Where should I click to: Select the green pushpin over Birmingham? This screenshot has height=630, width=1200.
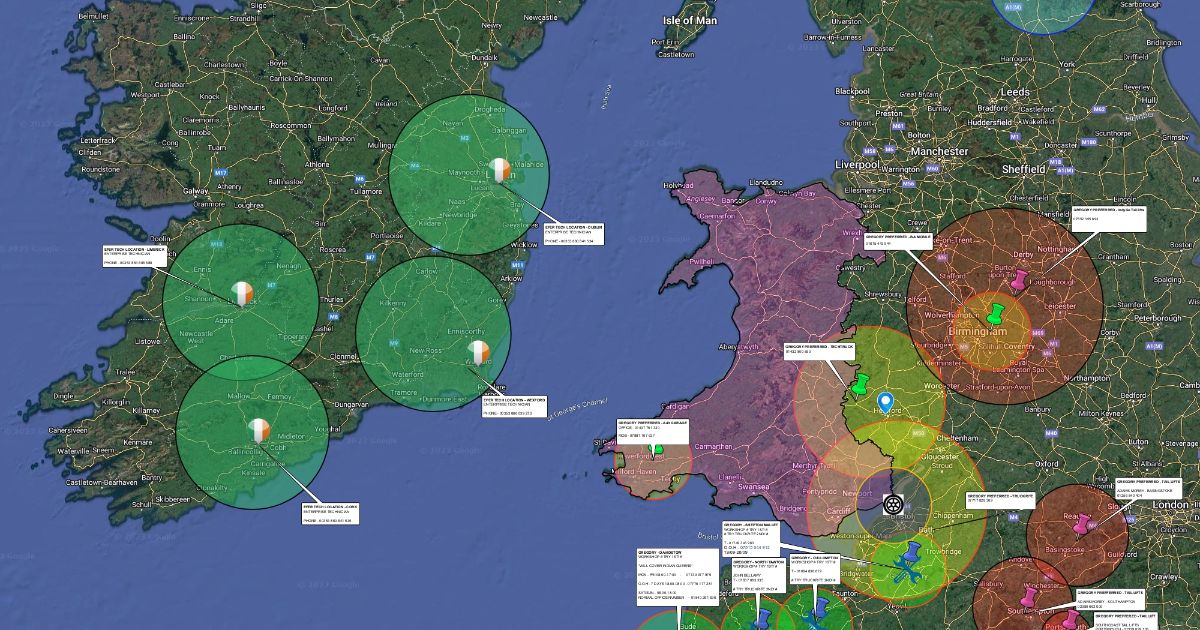click(x=996, y=314)
